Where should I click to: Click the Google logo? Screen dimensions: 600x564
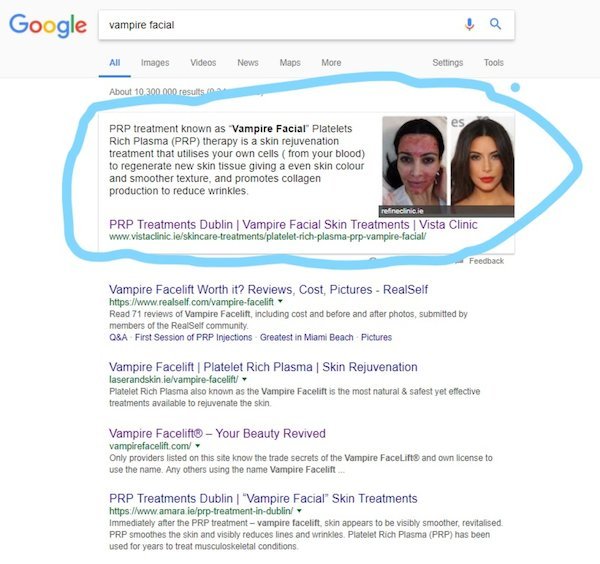48,25
